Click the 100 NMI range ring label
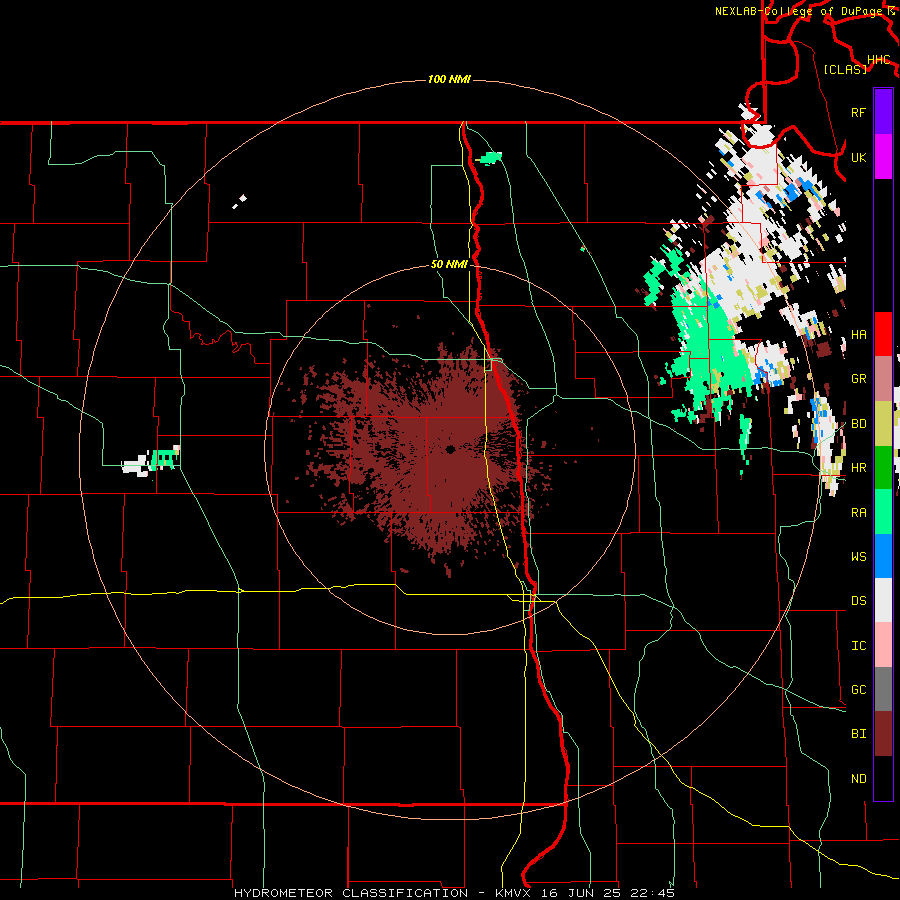 pyautogui.click(x=449, y=79)
